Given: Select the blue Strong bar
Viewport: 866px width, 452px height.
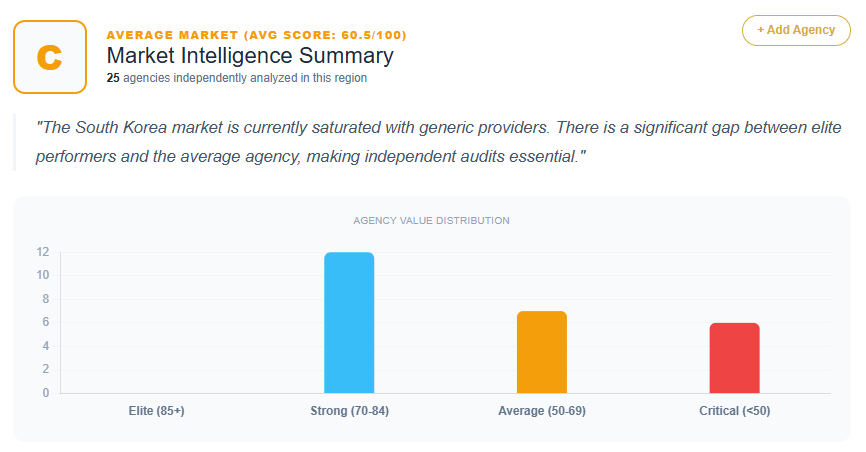Looking at the screenshot, I should tap(349, 322).
